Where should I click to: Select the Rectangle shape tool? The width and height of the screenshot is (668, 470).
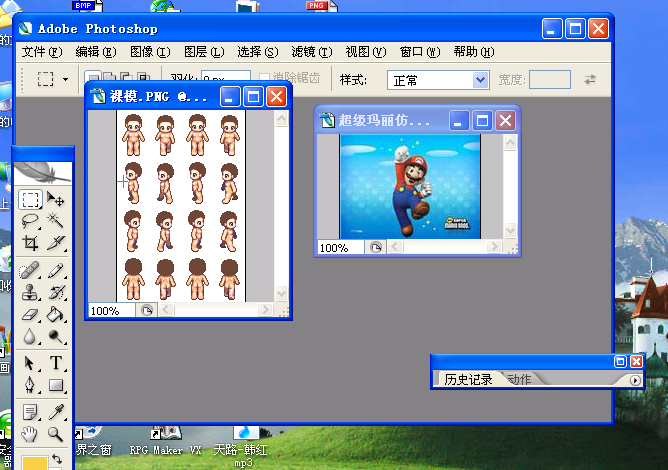click(x=55, y=385)
